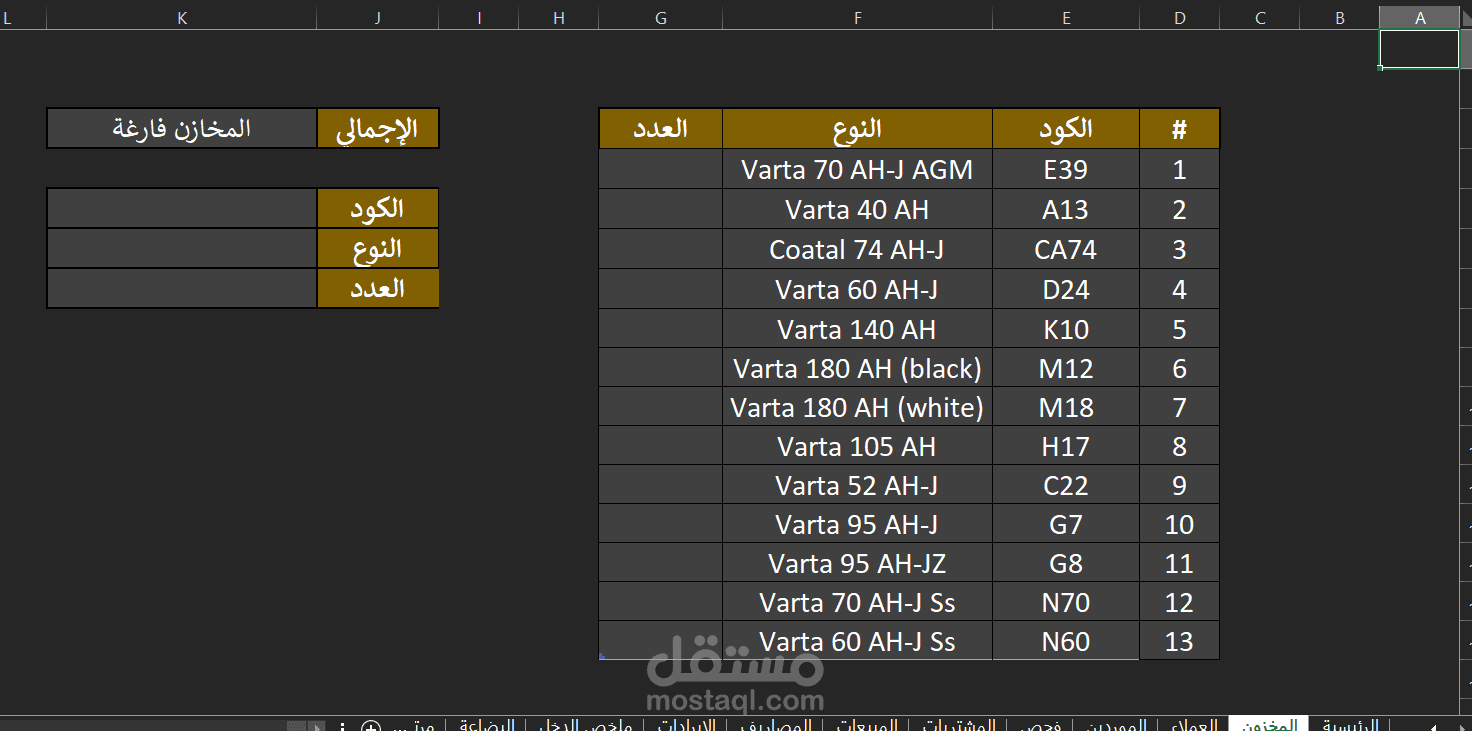Click the # table header cell
Image resolution: width=1472 pixels, height=731 pixels.
tap(1179, 129)
